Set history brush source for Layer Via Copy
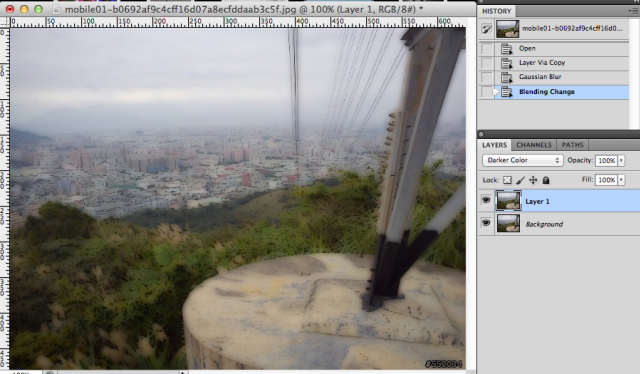 pyautogui.click(x=487, y=63)
